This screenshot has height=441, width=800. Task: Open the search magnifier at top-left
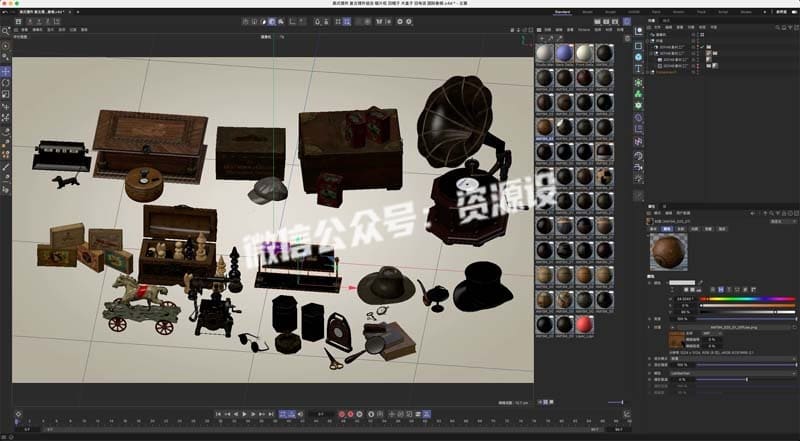[6, 31]
